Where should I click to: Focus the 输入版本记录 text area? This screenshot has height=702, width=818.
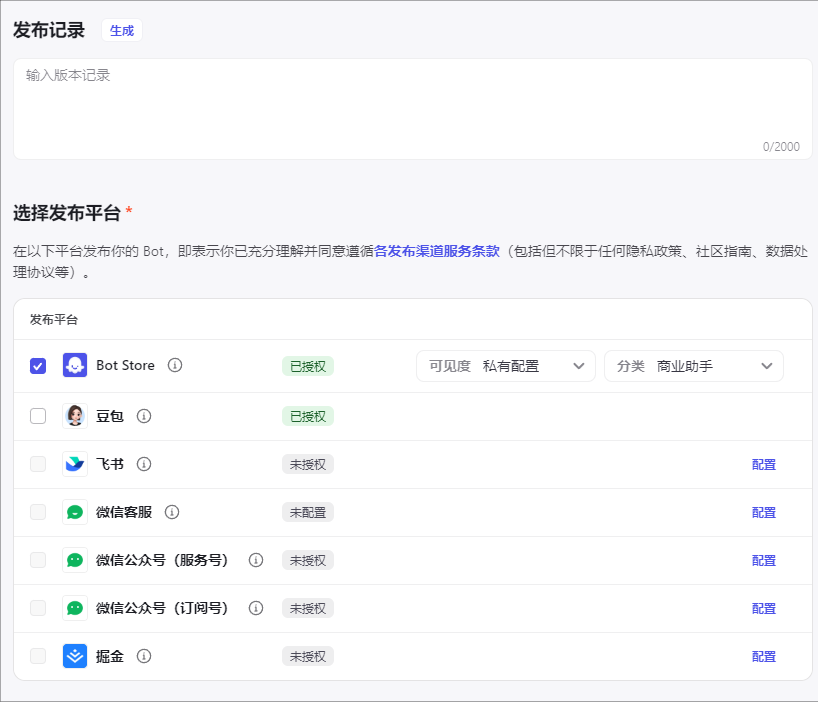(x=412, y=108)
